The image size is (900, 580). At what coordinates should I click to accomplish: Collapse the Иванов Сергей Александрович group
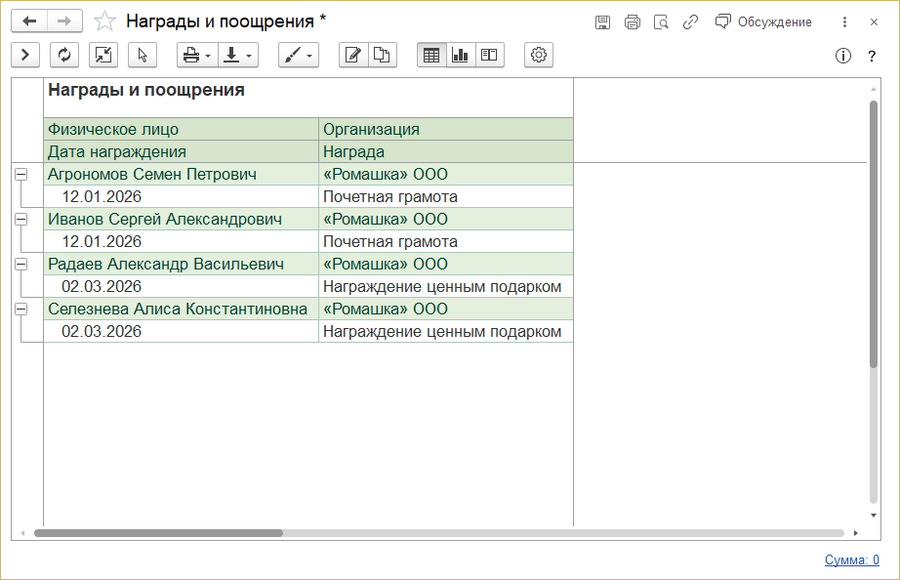tap(21, 219)
